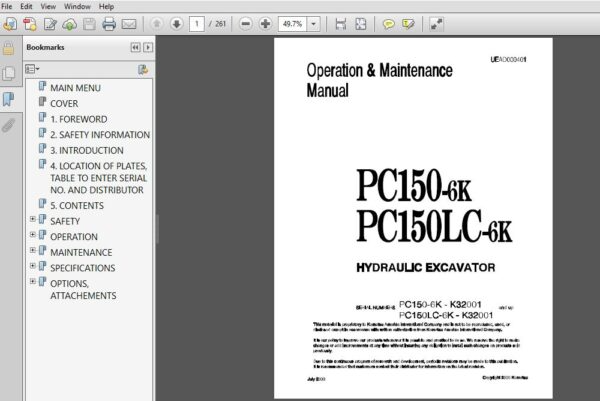This screenshot has height=401, width=600.
Task: Click the fit one full page icon
Action: pyautogui.click(x=360, y=24)
